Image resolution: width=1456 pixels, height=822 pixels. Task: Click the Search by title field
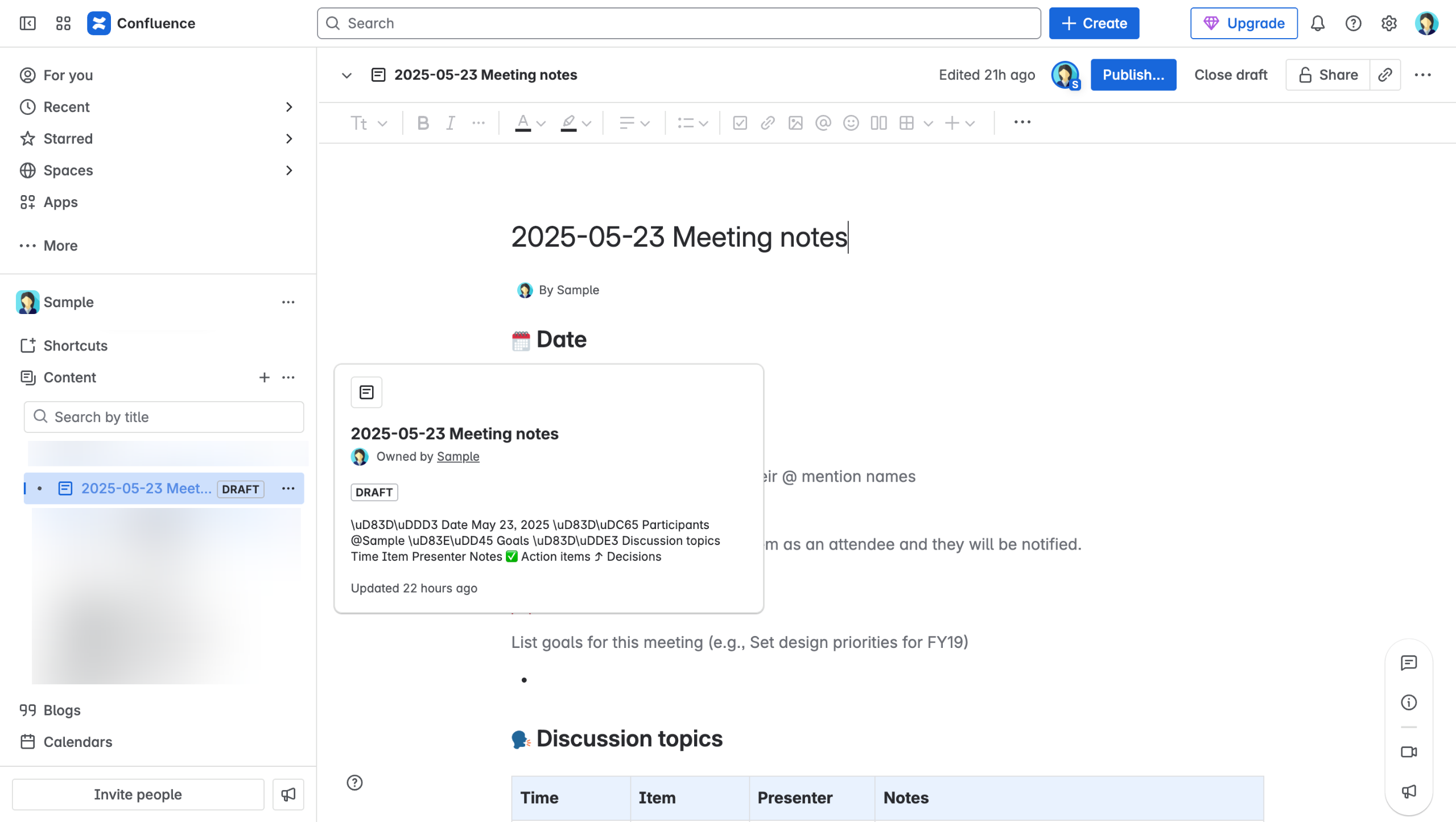click(x=164, y=417)
